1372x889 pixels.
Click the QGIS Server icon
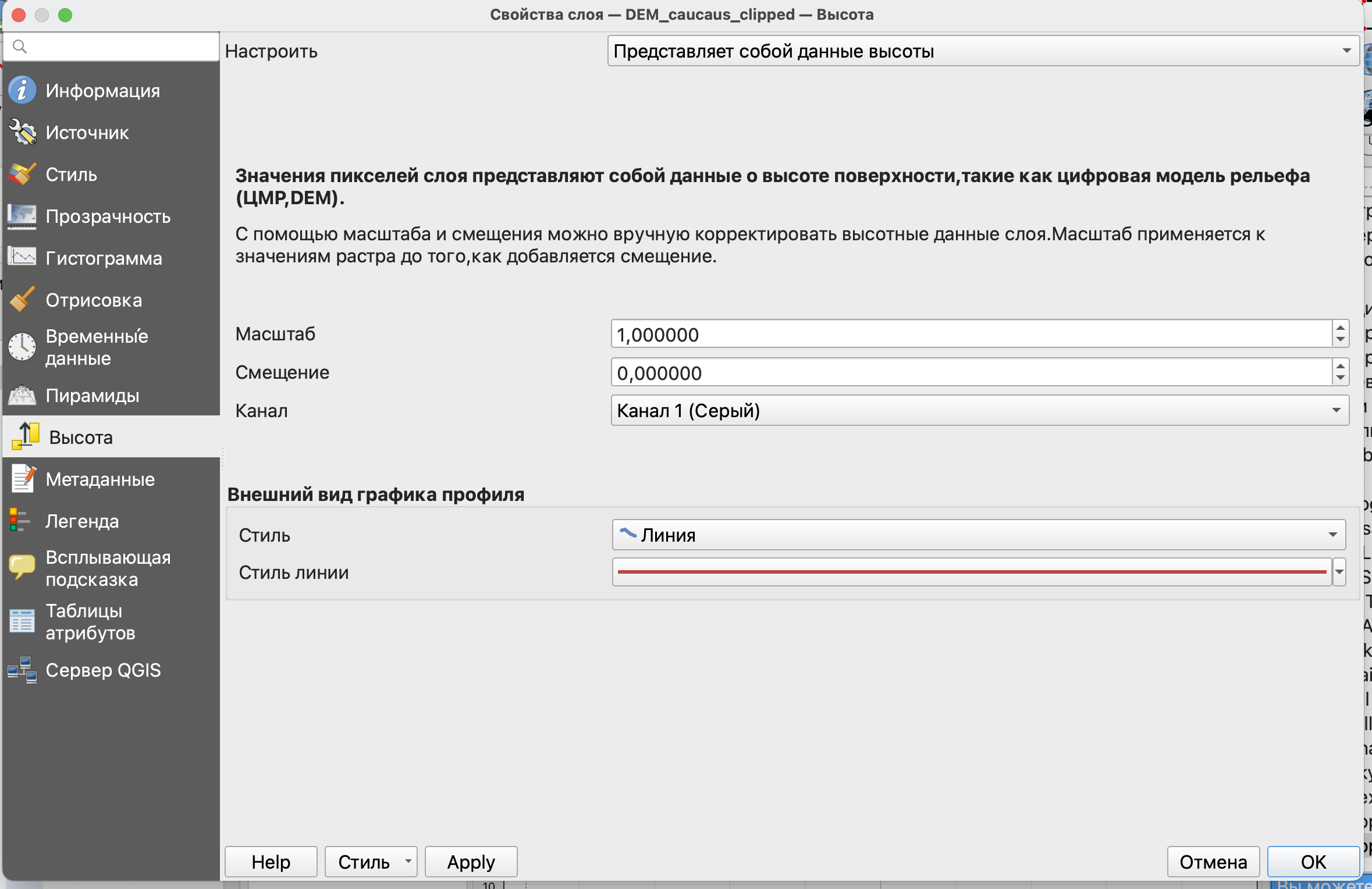tap(22, 670)
